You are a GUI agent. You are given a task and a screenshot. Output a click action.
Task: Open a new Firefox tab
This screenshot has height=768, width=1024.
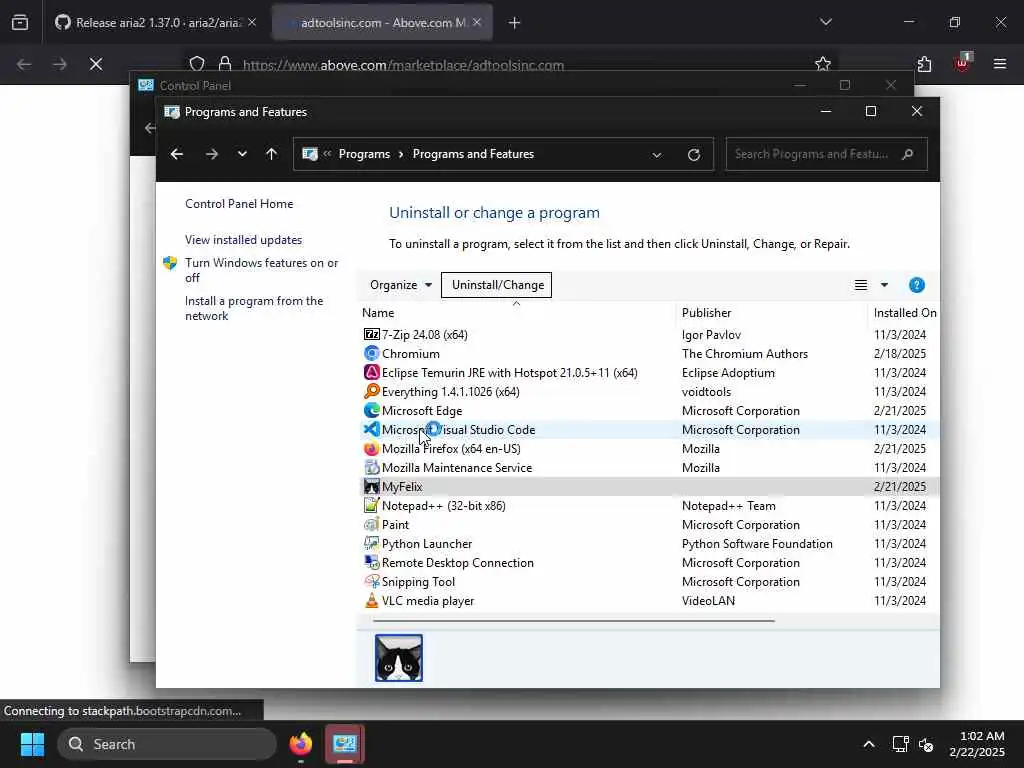point(515,23)
